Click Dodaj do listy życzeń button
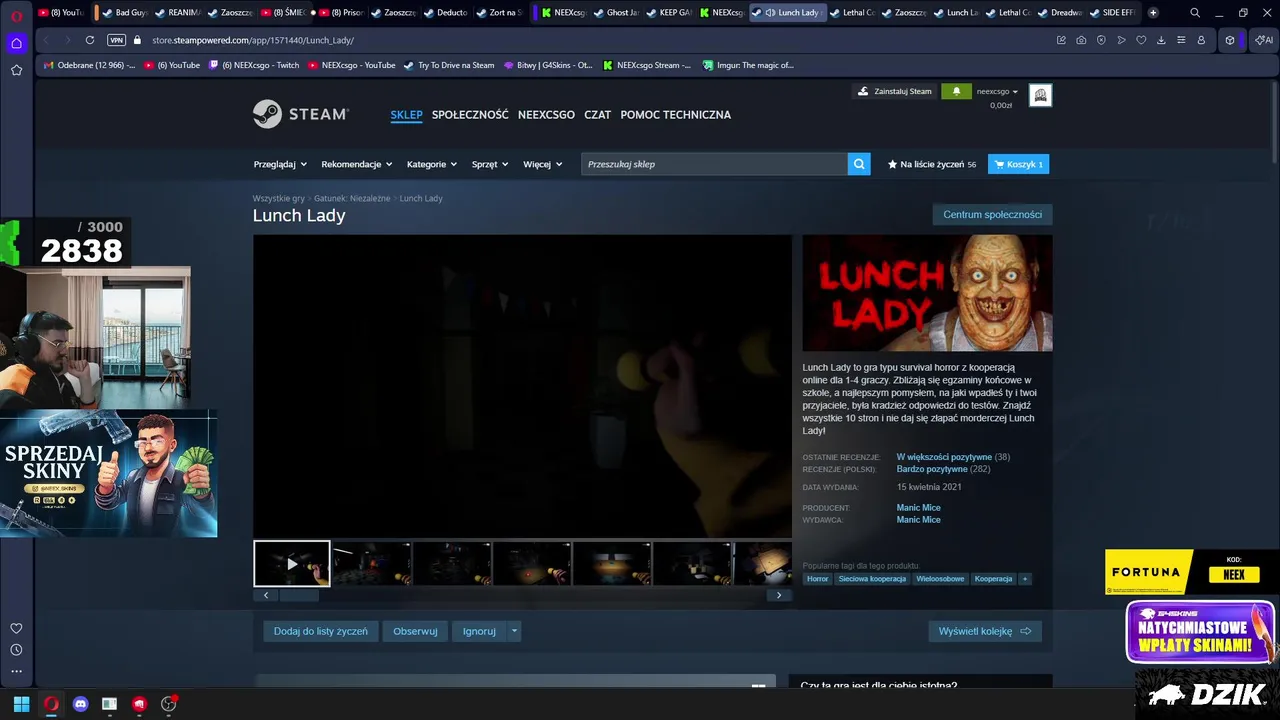This screenshot has height=720, width=1280. [321, 631]
